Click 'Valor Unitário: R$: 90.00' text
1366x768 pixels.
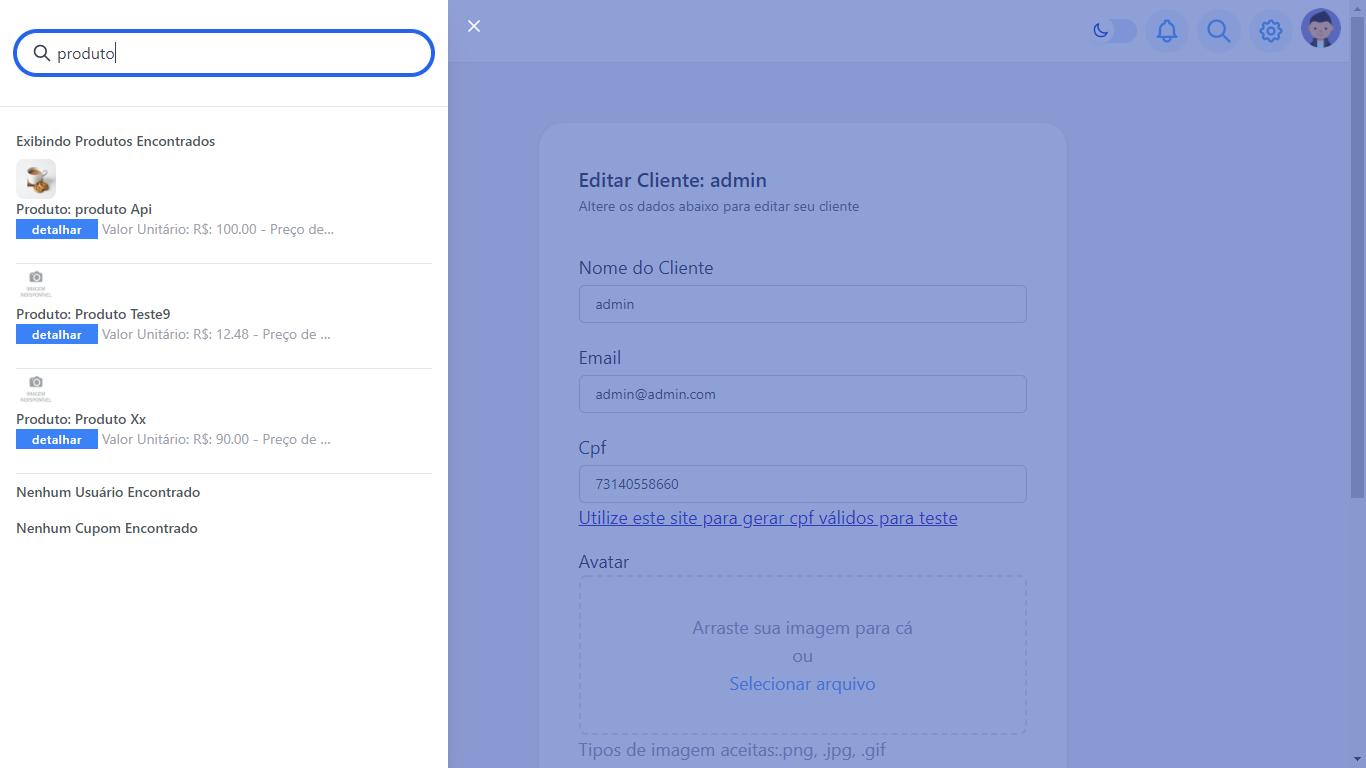175,439
